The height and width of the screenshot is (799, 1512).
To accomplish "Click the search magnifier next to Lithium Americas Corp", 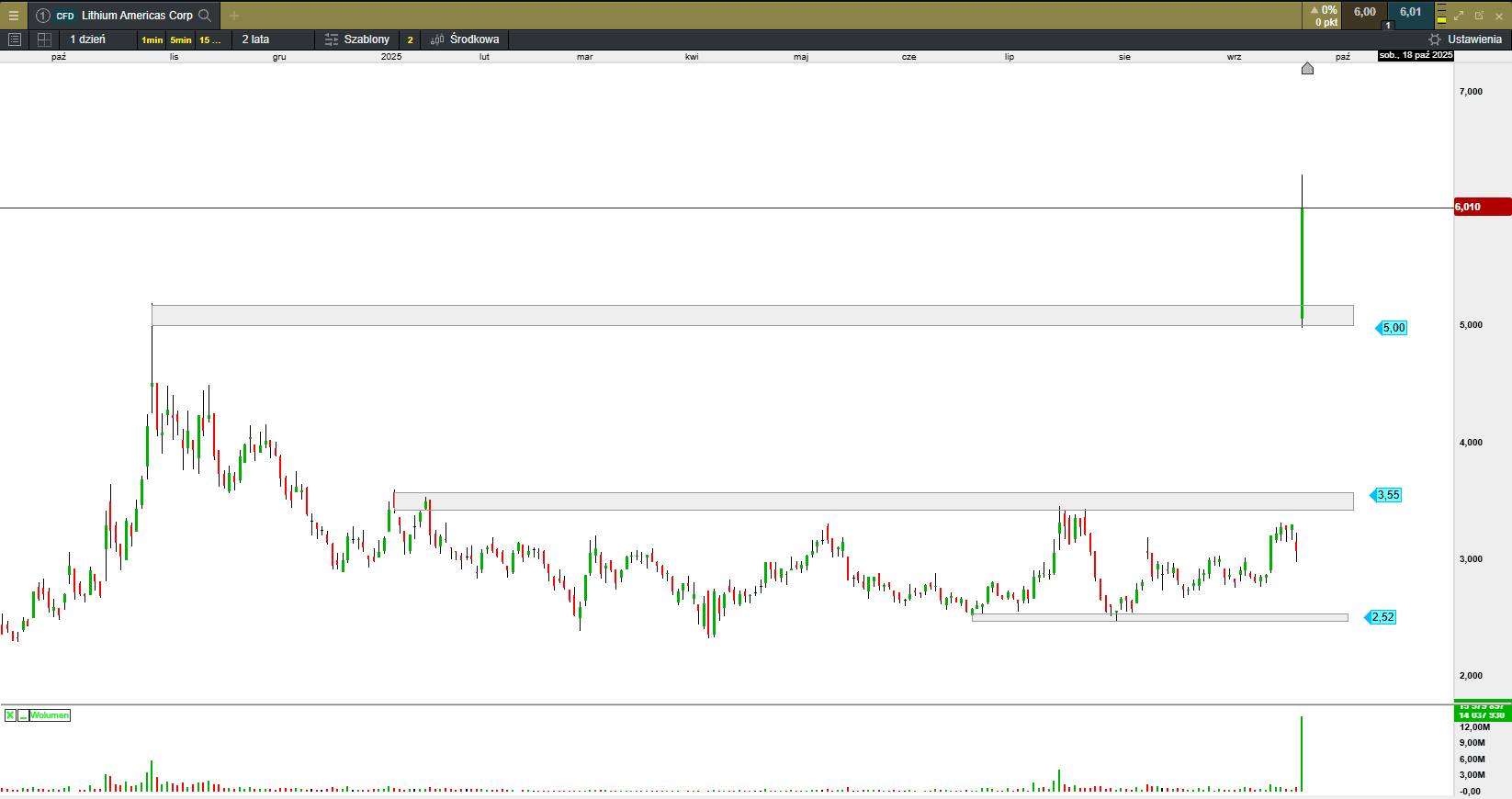I will click(x=205, y=16).
